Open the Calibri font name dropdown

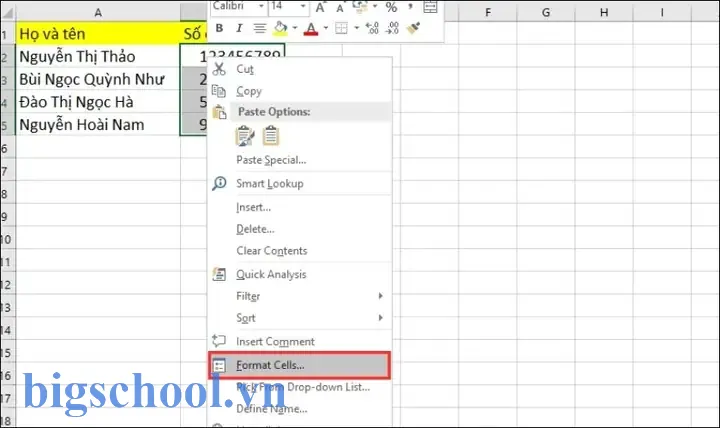coord(261,6)
